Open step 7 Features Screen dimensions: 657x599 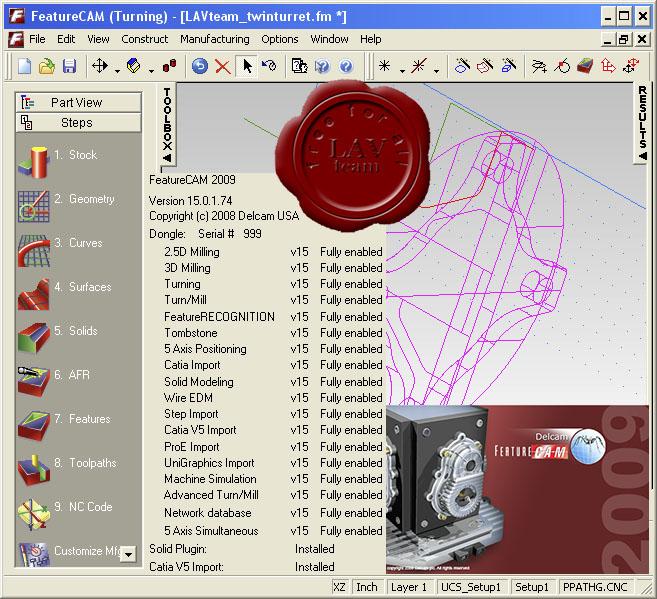(64, 425)
